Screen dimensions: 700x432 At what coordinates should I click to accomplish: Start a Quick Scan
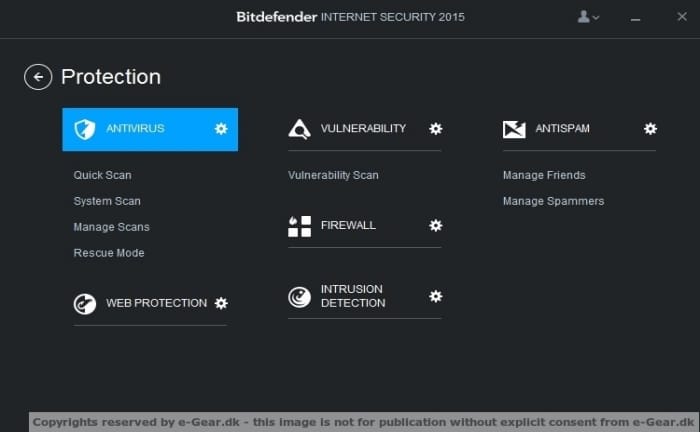(x=102, y=175)
